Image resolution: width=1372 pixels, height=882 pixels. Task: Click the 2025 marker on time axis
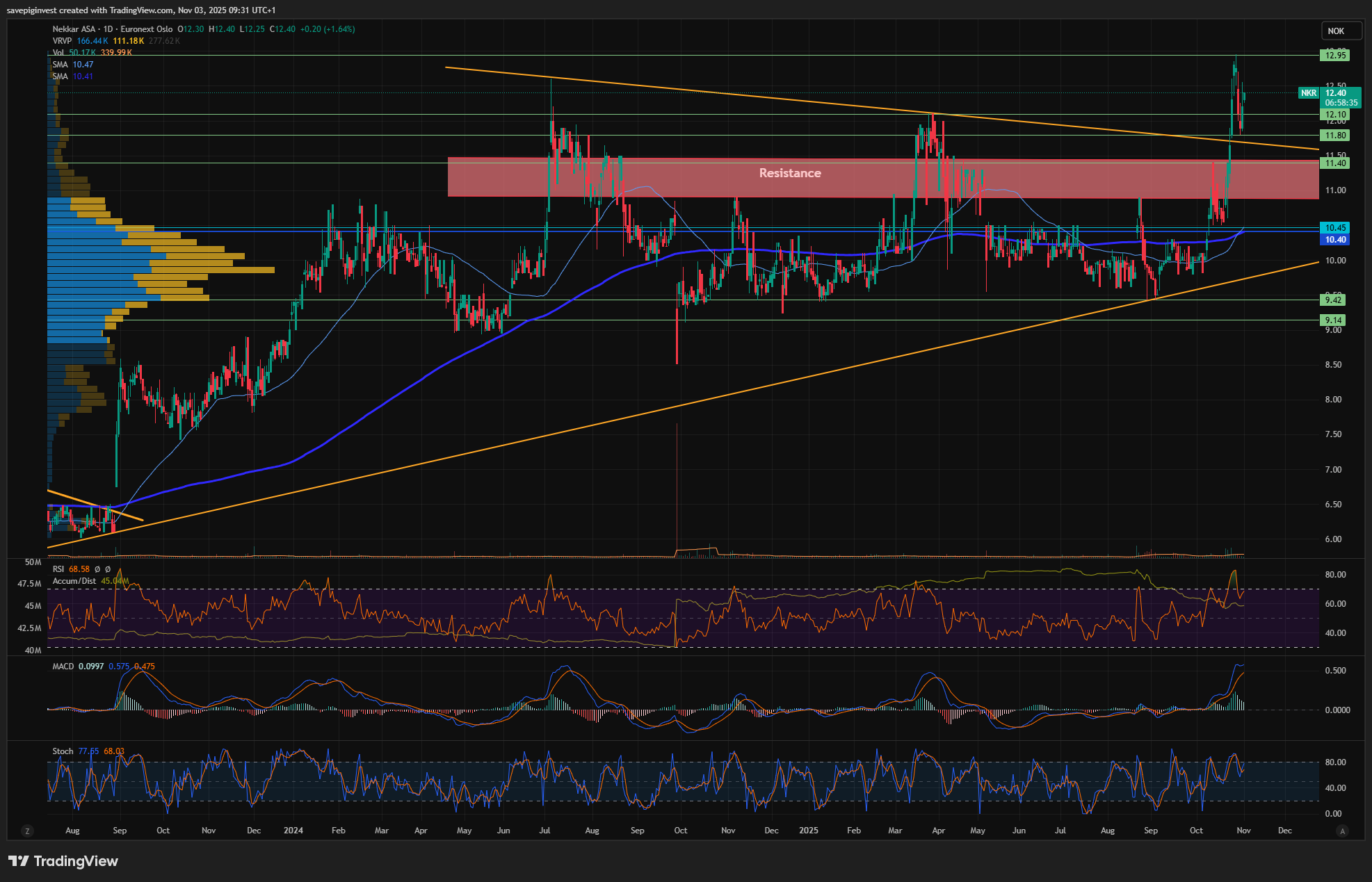point(809,831)
